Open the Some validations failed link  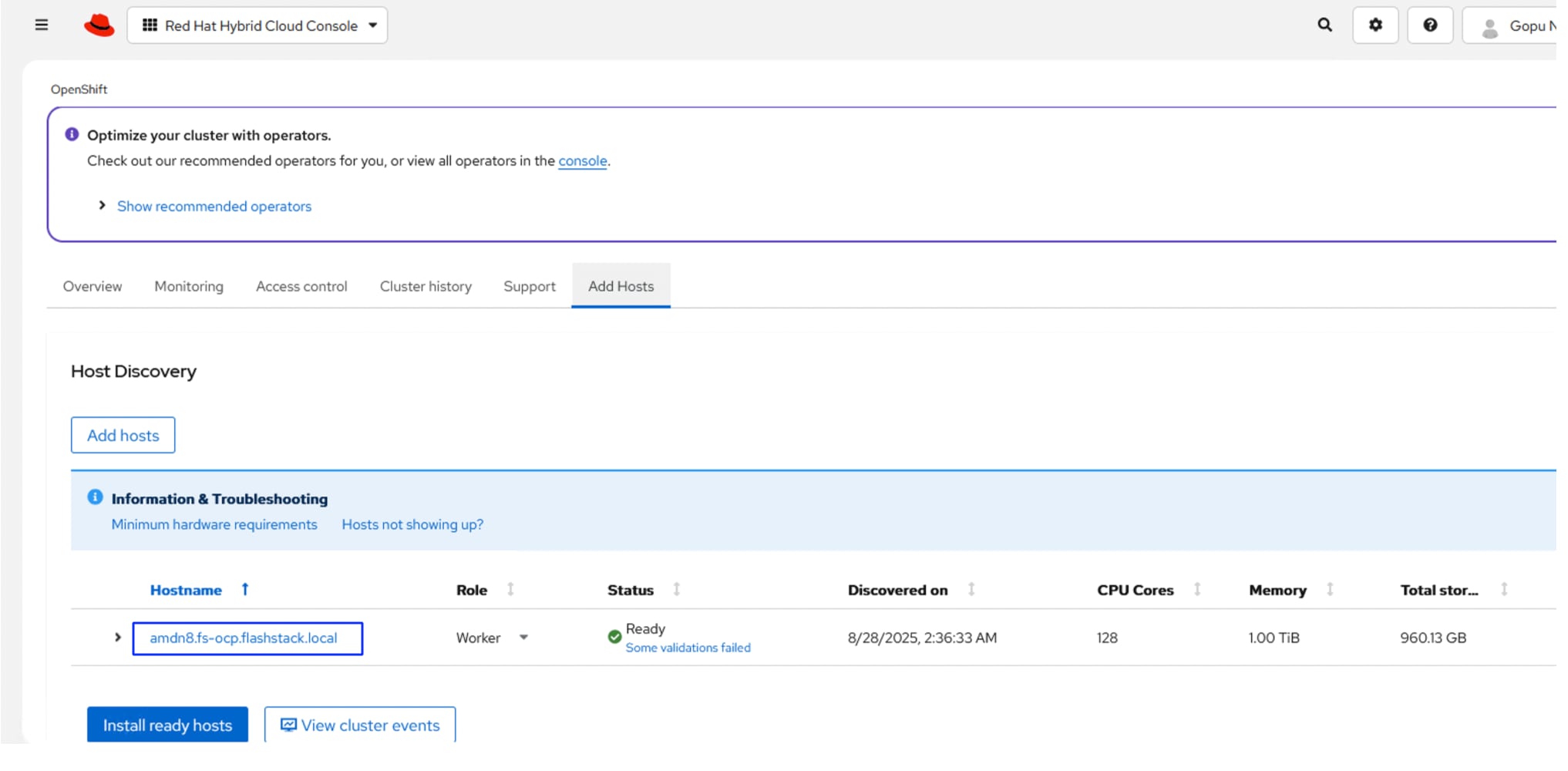(688, 648)
